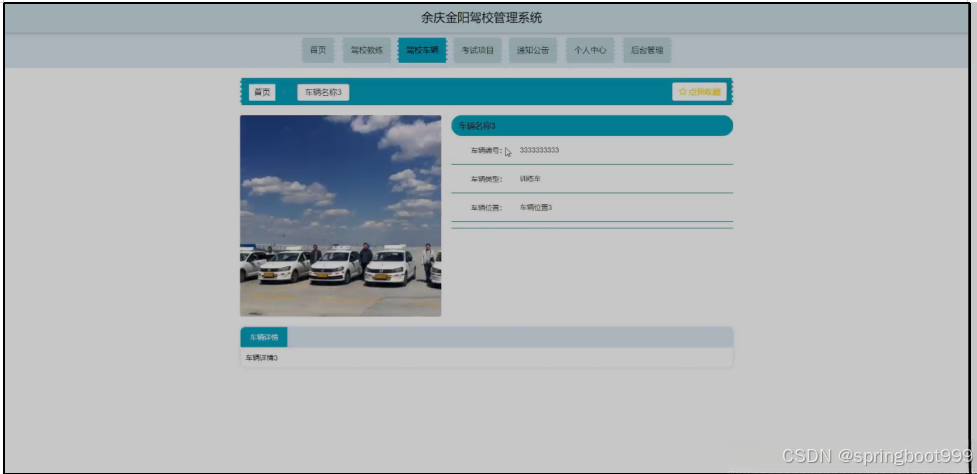Open the 首页 navigation tab
Screen dimensions: 977x474
tap(318, 50)
